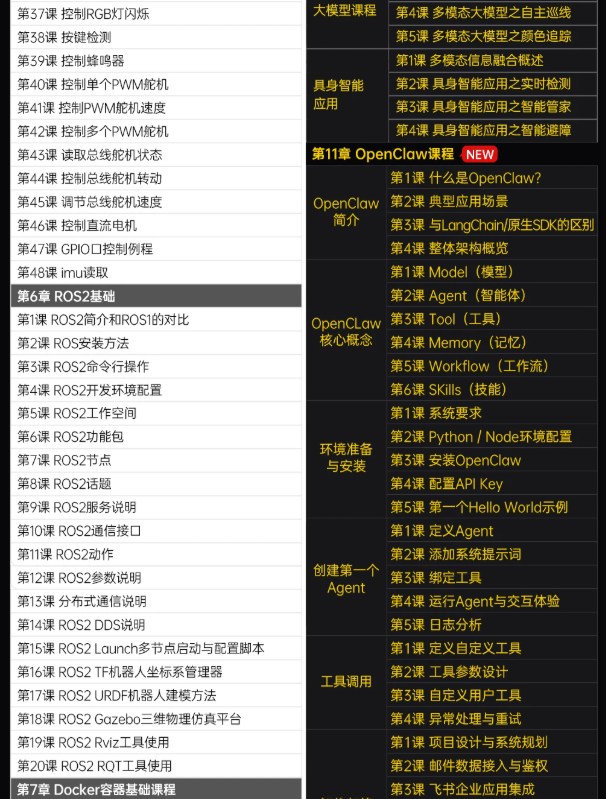Image resolution: width=606 pixels, height=799 pixels.
Task: Select row 第5课 ROS2工作空间
Action: (x=156, y=413)
